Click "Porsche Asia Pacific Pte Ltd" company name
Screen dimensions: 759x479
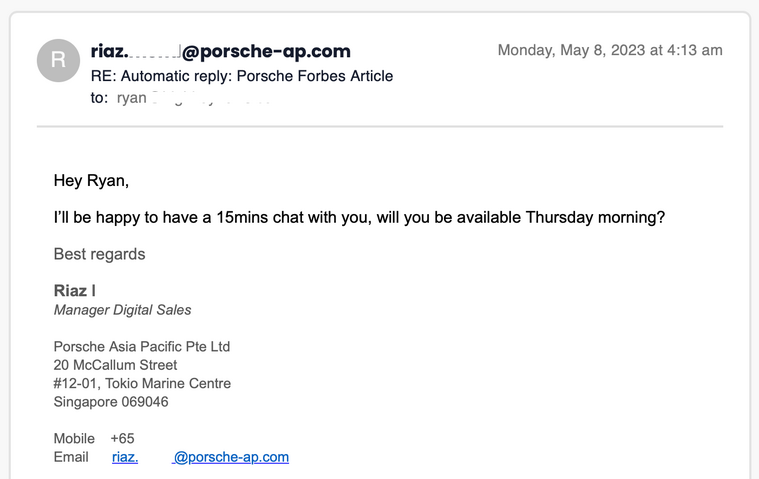pyautogui.click(x=142, y=347)
